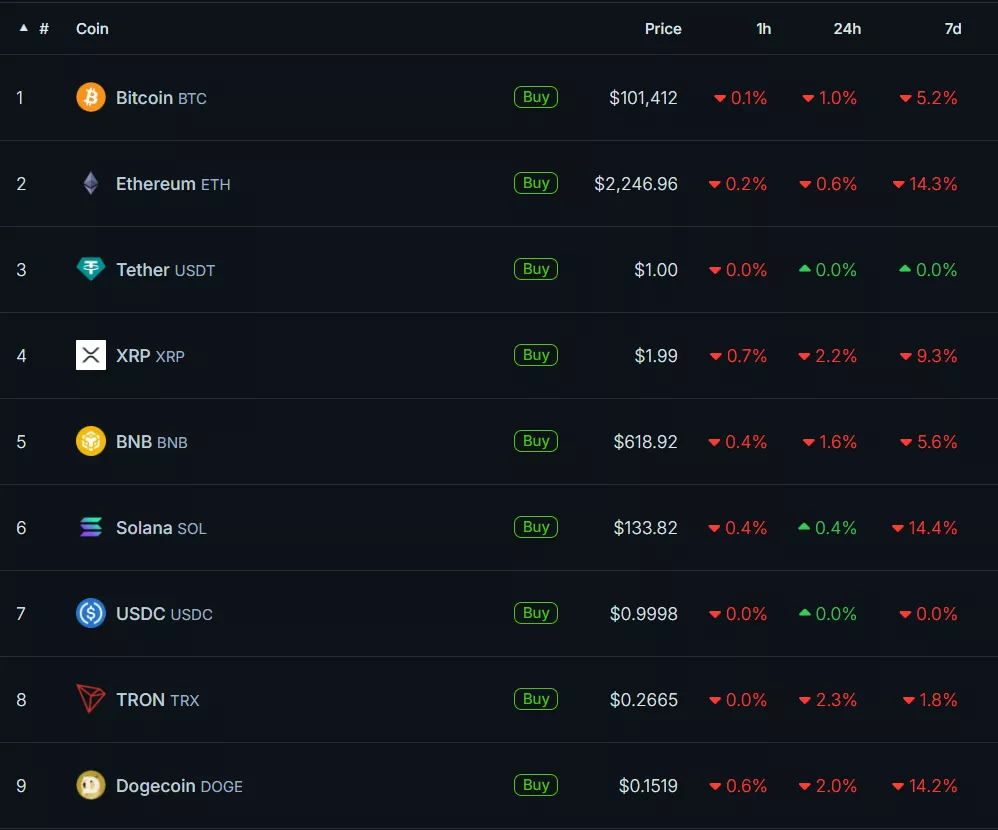Click the rank number for XRP

(x=21, y=355)
